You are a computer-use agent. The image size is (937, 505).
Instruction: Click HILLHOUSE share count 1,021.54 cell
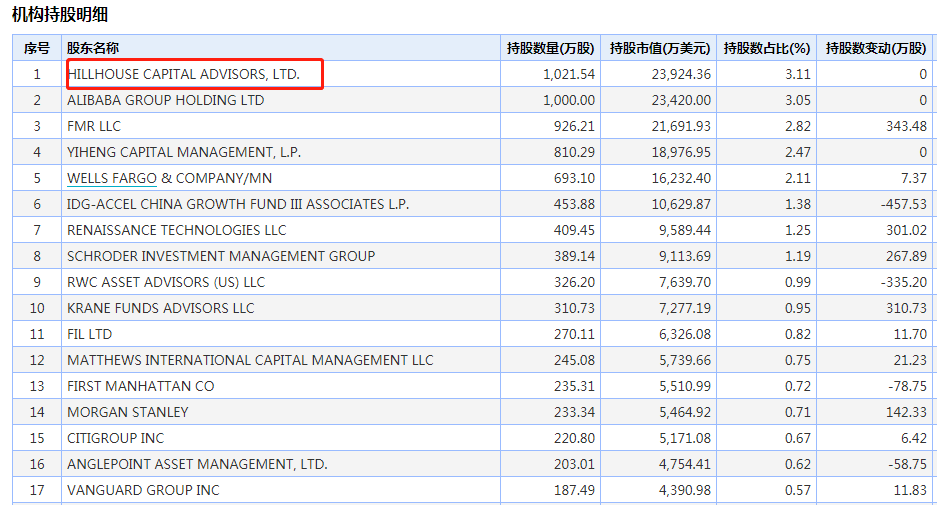pyautogui.click(x=569, y=74)
